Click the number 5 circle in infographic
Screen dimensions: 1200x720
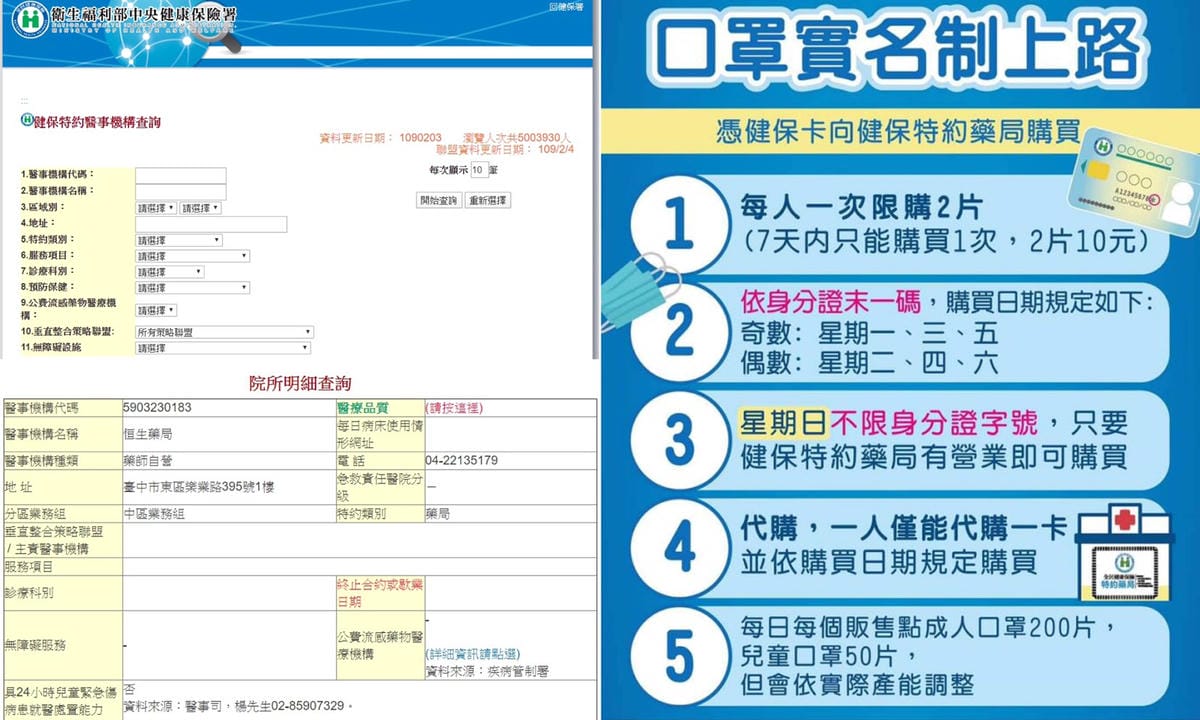click(679, 655)
